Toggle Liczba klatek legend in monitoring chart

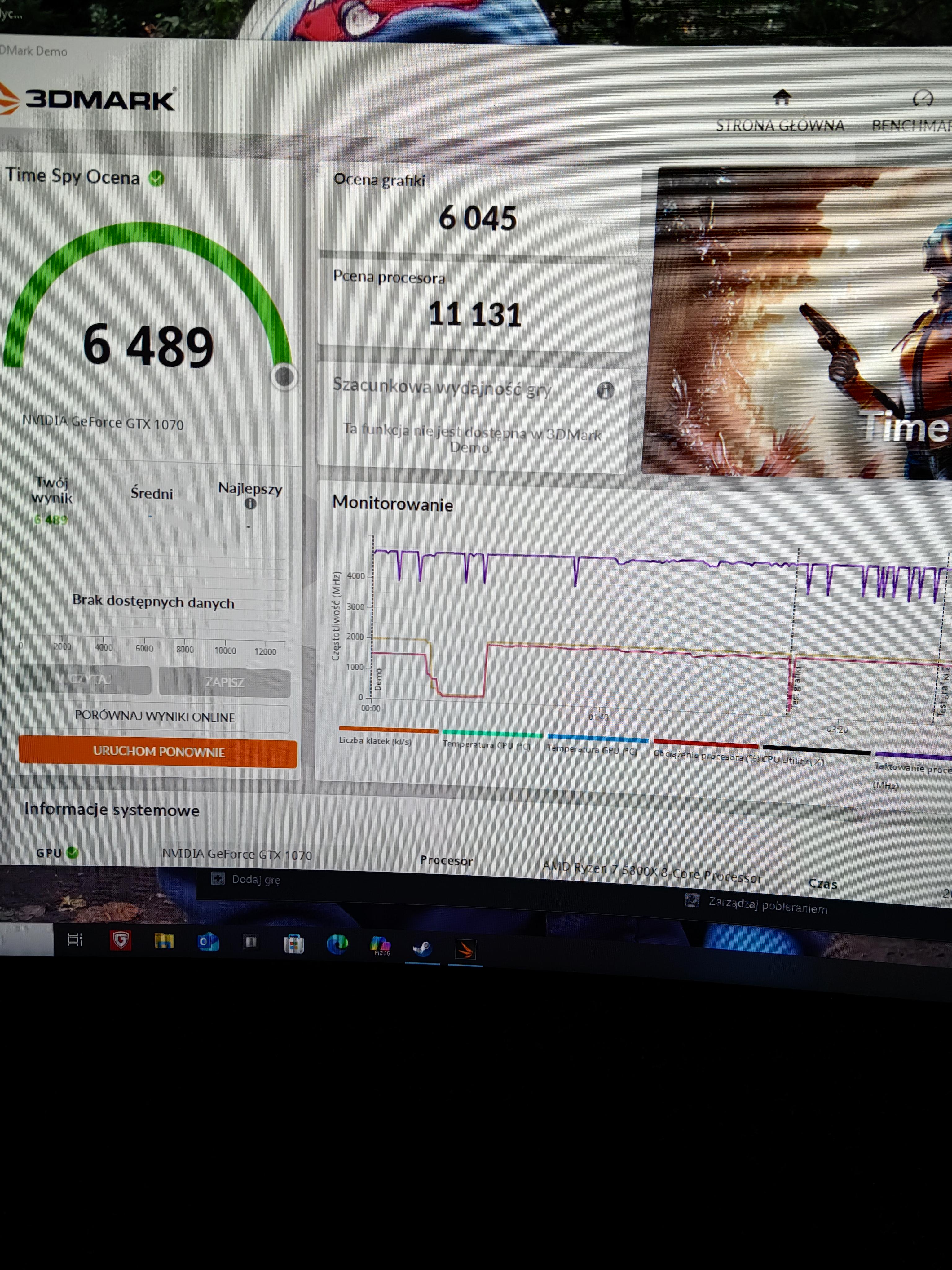tap(375, 741)
